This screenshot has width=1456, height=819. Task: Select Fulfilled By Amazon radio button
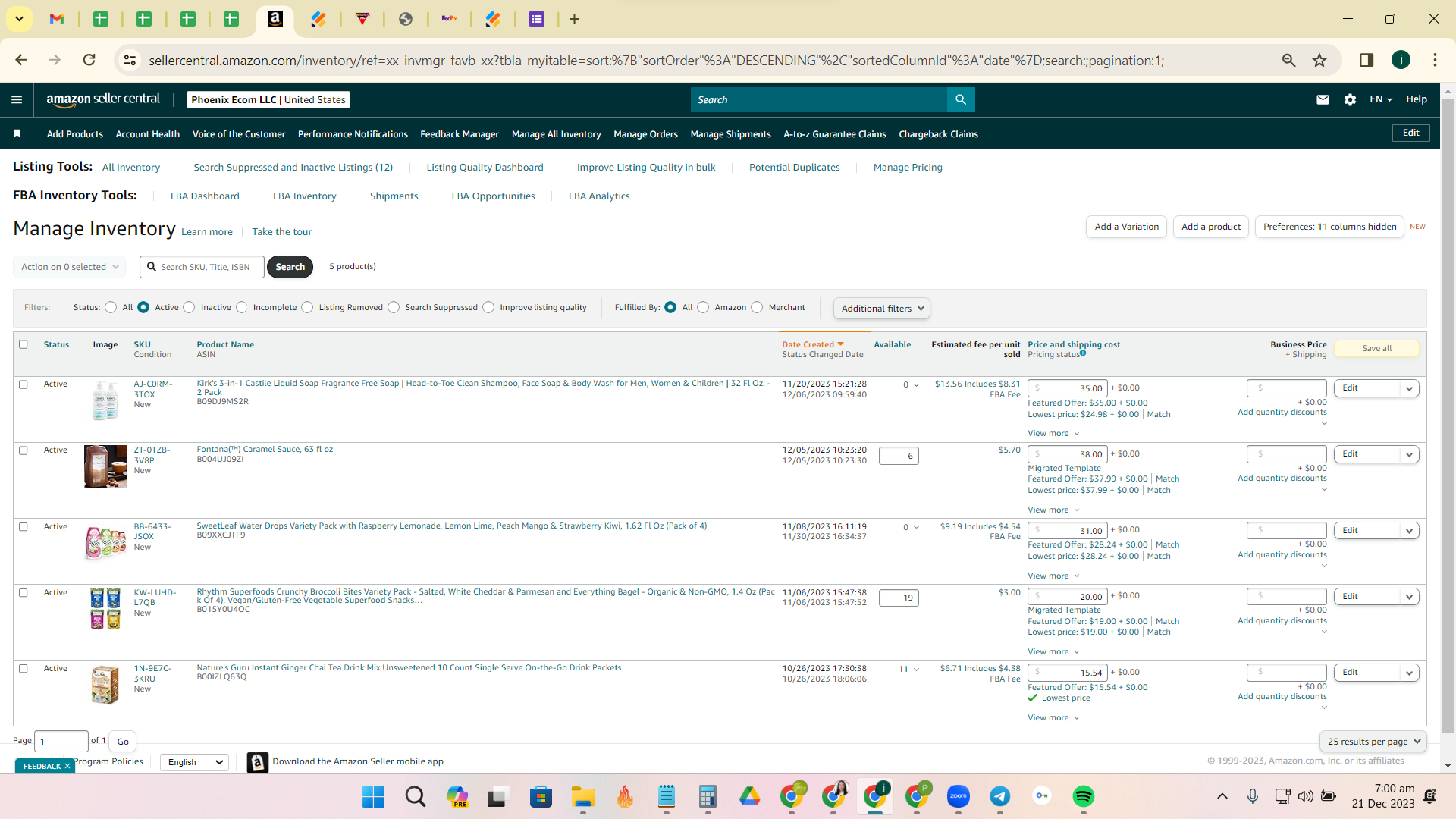tap(703, 307)
